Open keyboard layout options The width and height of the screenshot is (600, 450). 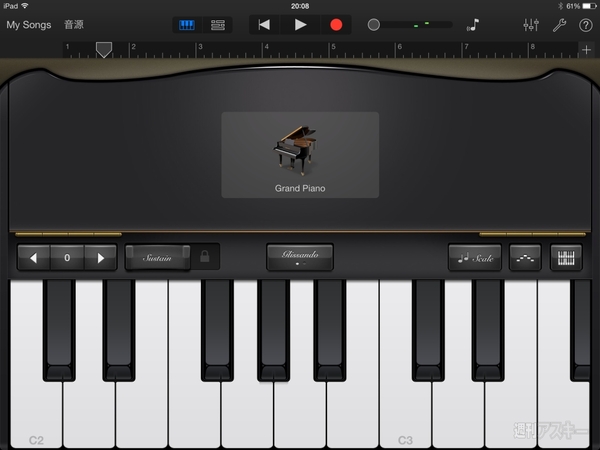(x=566, y=258)
